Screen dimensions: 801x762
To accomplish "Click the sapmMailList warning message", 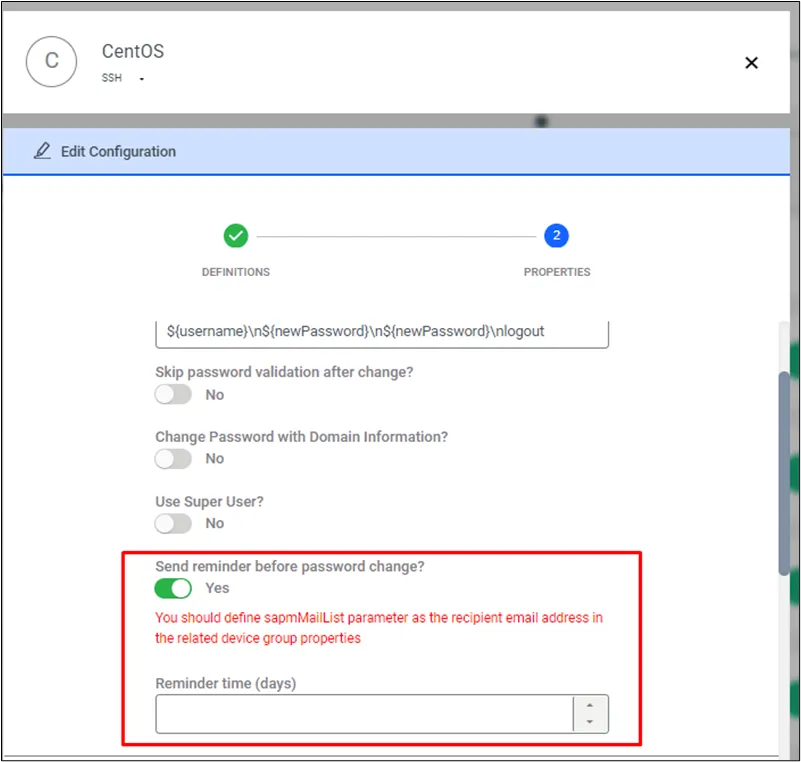I will 379,628.
